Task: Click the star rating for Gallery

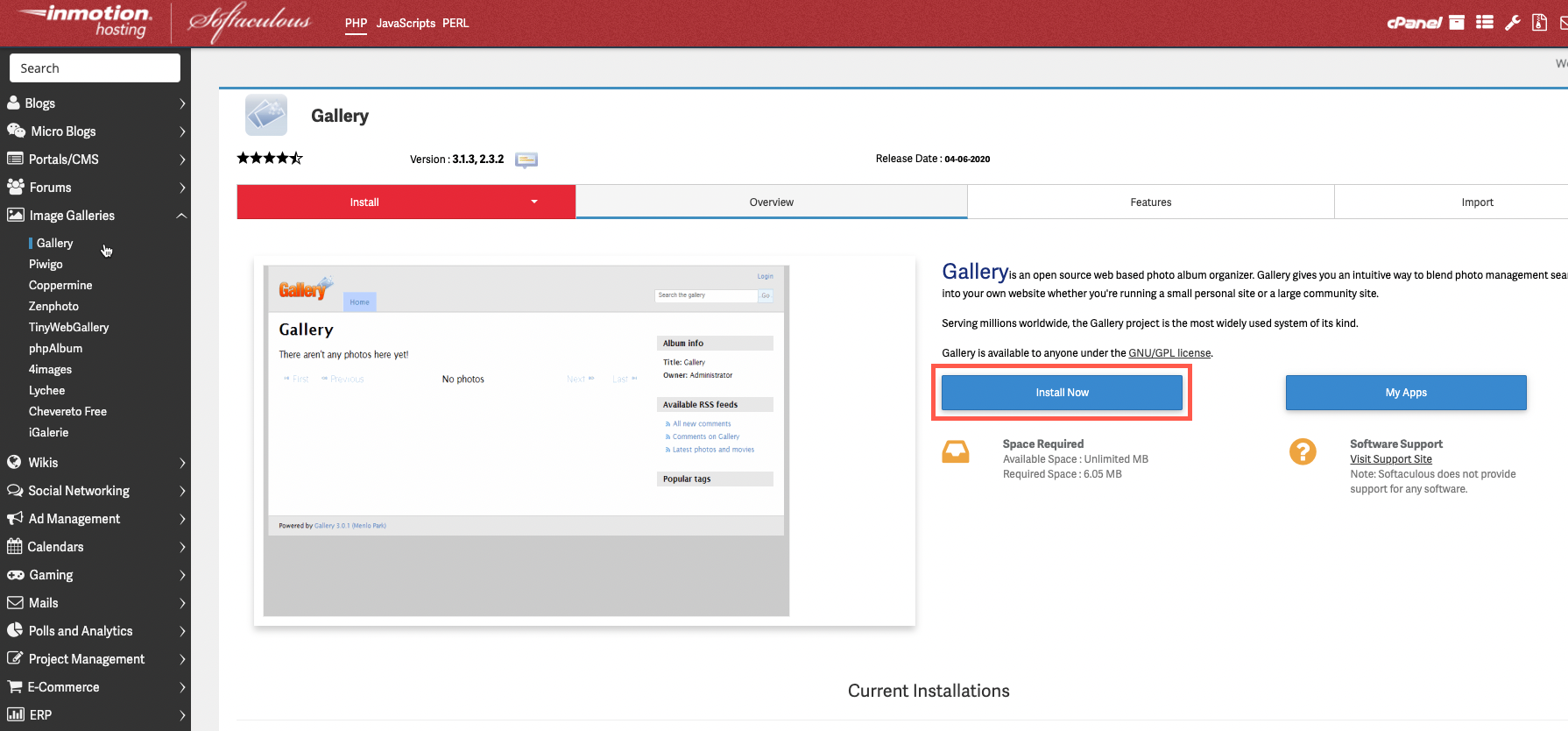Action: pyautogui.click(x=270, y=159)
